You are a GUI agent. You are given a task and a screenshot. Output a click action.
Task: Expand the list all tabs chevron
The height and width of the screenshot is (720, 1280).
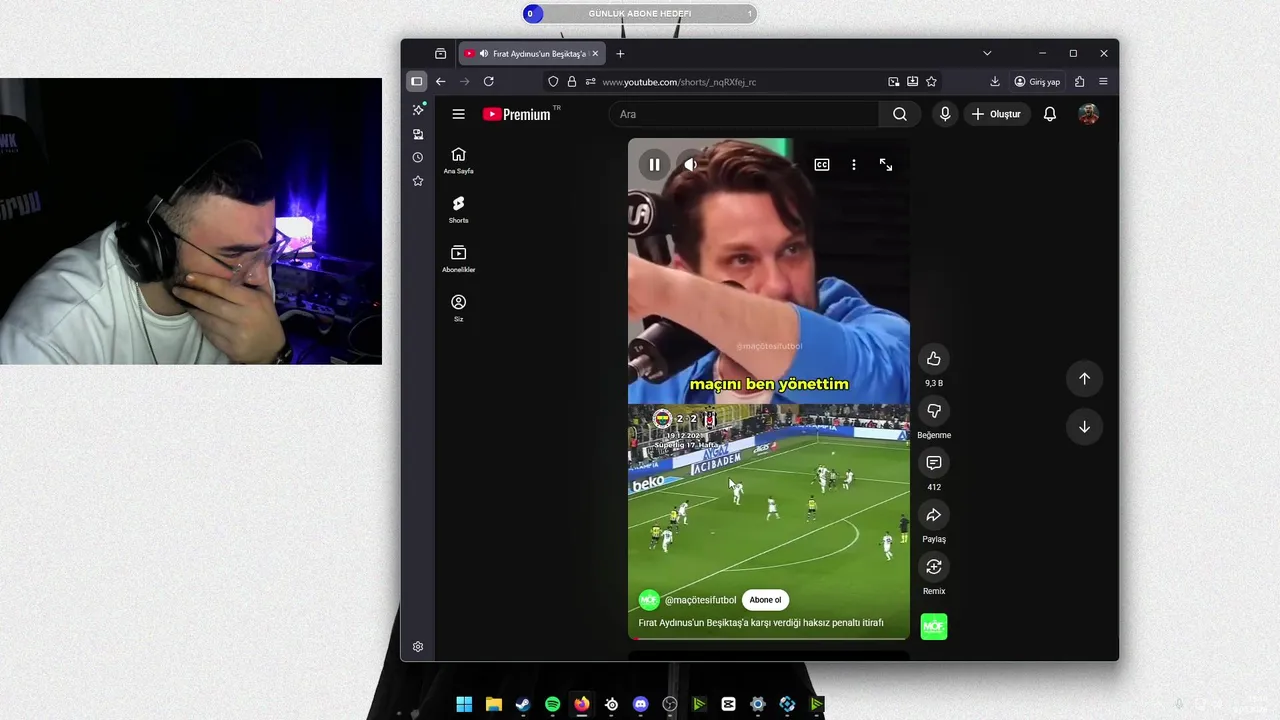987,54
